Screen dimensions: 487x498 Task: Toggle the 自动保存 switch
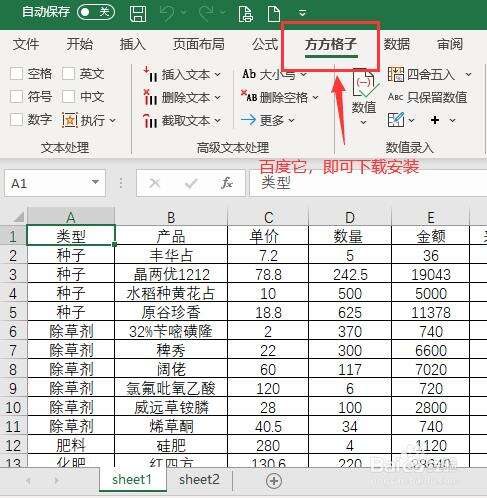pyautogui.click(x=96, y=12)
